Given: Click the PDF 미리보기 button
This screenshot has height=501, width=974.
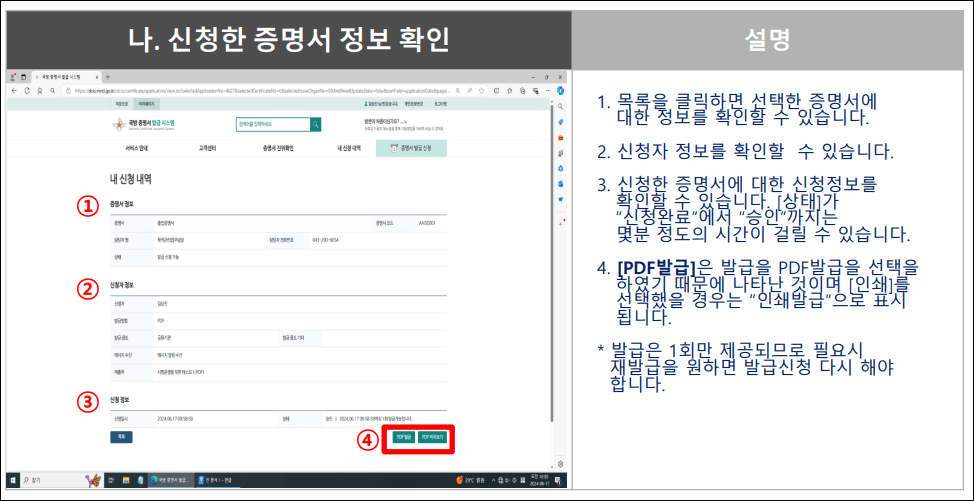Looking at the screenshot, I should (433, 437).
